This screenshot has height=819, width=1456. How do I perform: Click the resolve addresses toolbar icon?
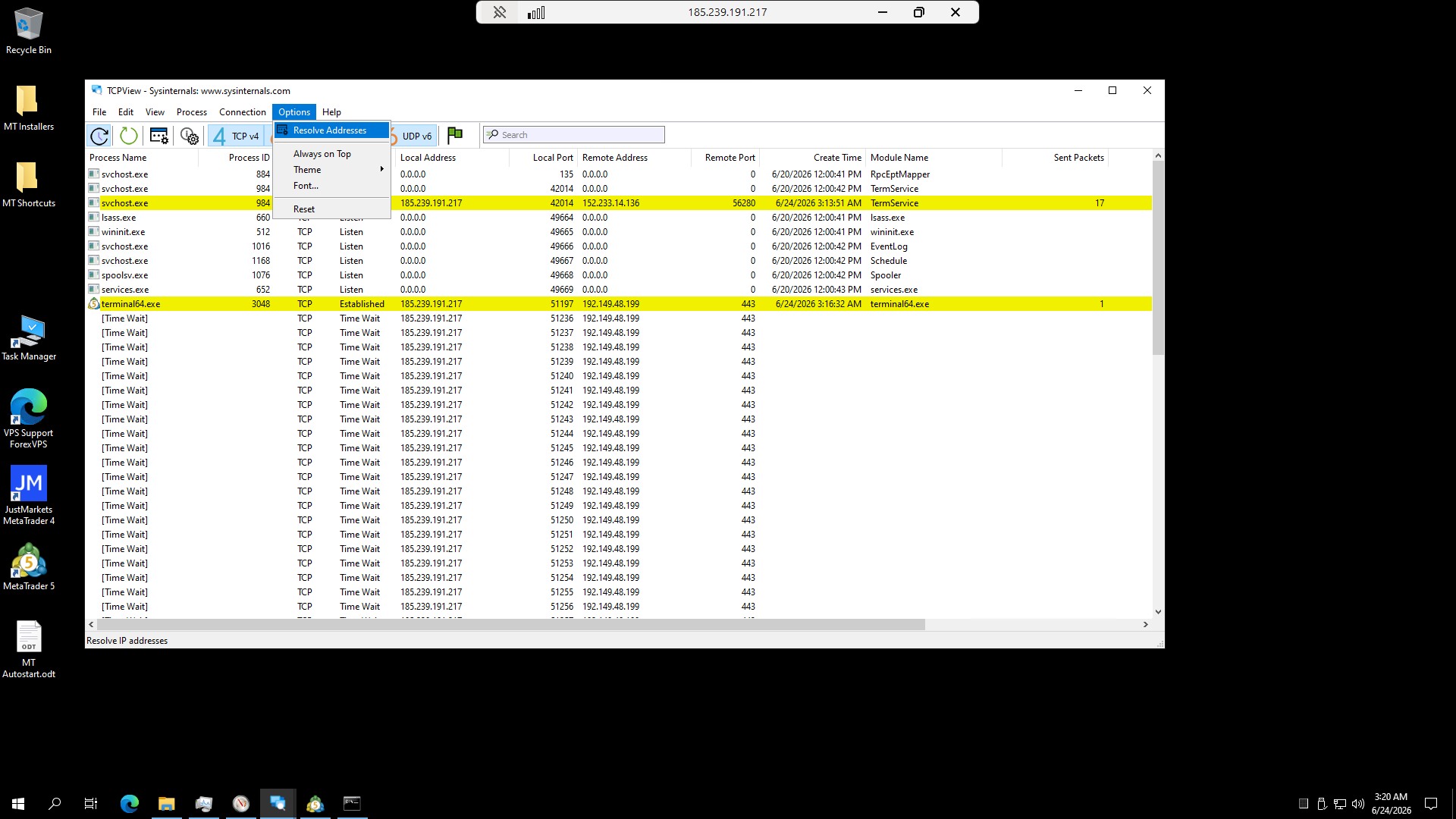coord(159,136)
